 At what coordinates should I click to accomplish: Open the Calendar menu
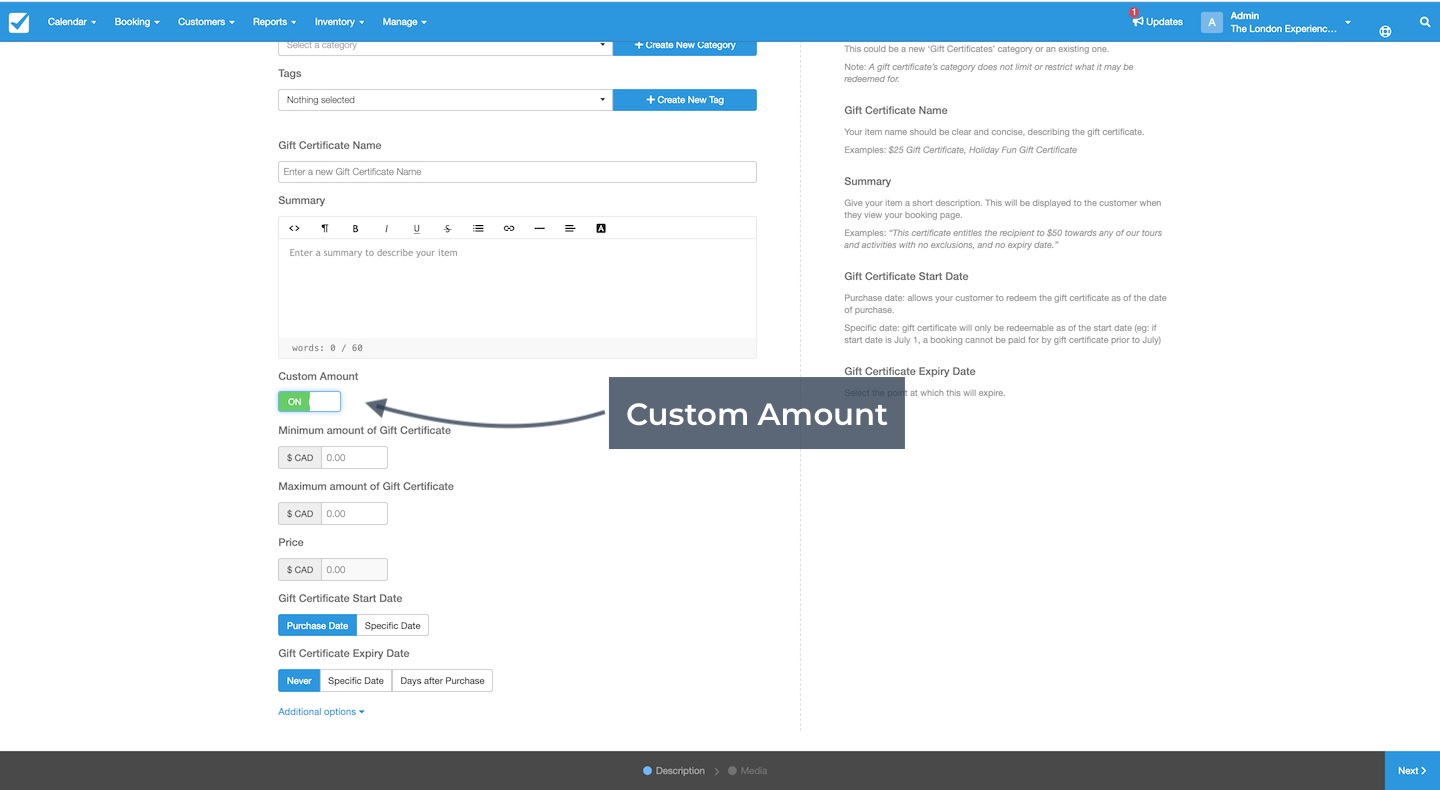pos(72,22)
